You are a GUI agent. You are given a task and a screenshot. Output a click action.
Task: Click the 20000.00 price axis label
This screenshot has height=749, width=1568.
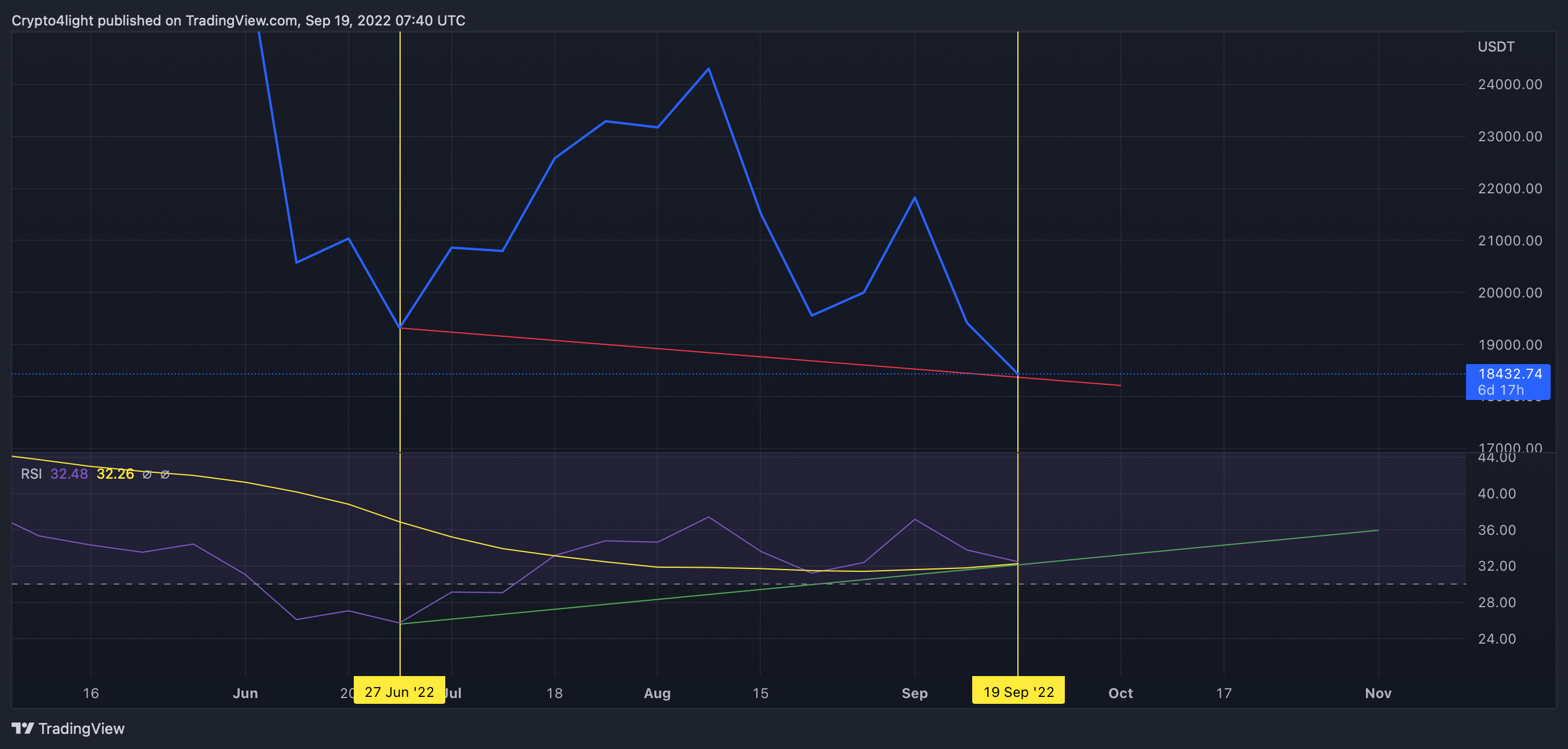(x=1510, y=293)
